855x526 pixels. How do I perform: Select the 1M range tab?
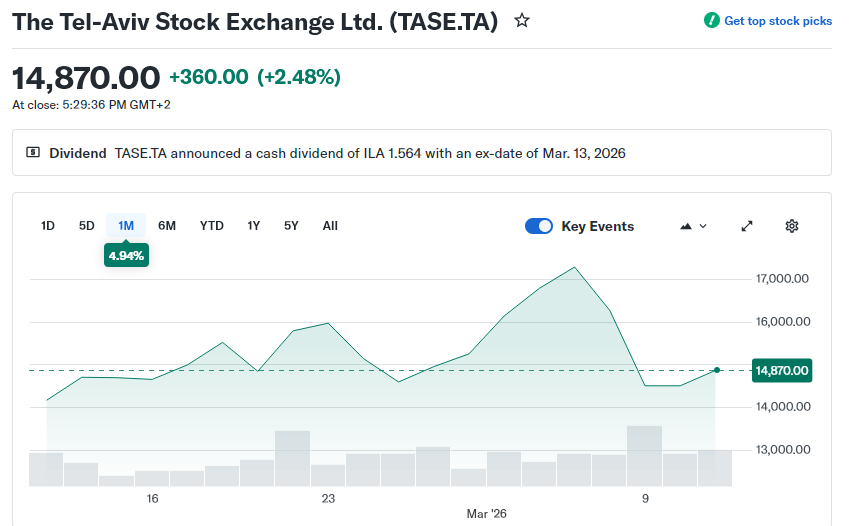coord(126,226)
